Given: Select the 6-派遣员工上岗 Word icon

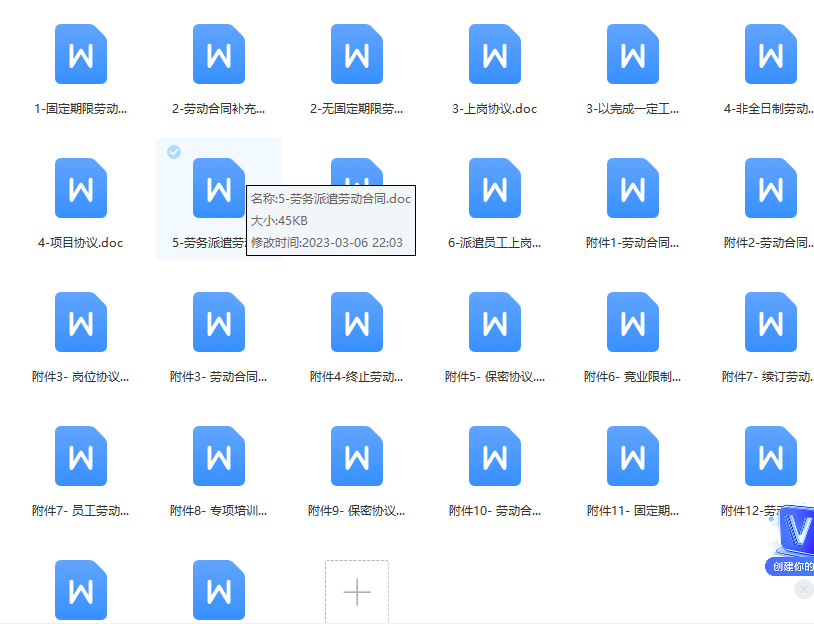Looking at the screenshot, I should click(x=495, y=188).
